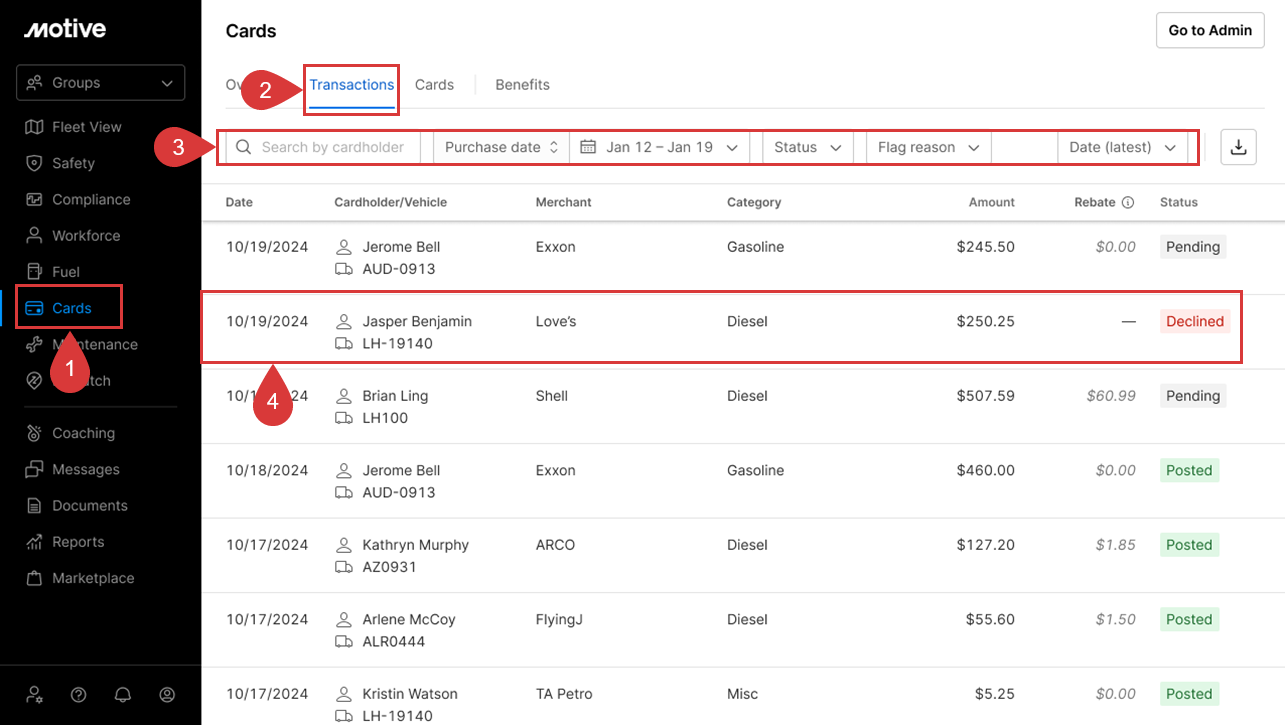Viewport: 1285px width, 725px height.
Task: Click the Go to Admin button
Action: [1210, 30]
